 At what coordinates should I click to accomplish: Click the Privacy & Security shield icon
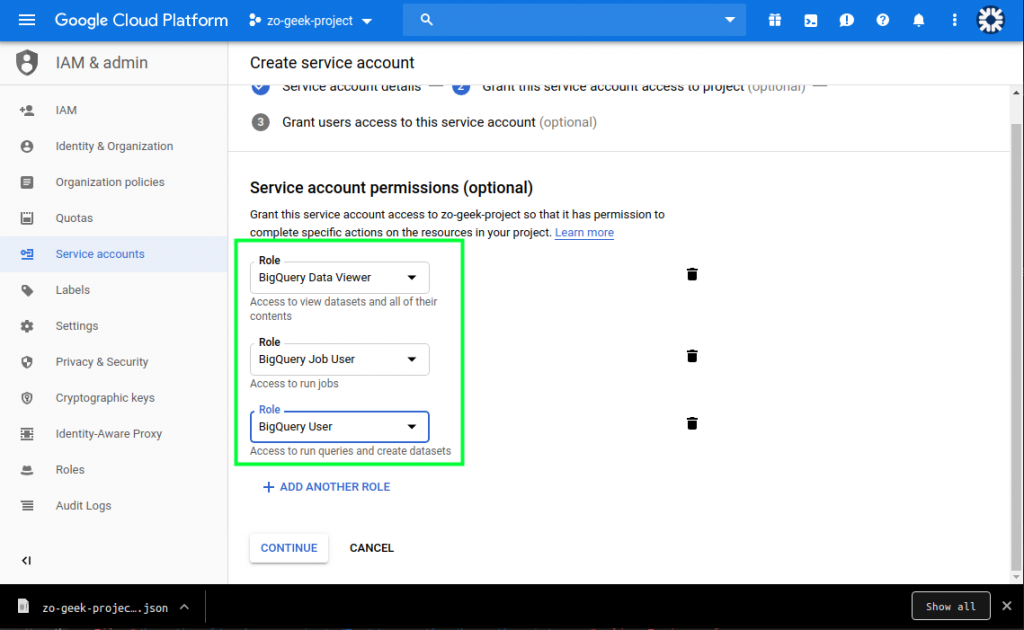27,362
